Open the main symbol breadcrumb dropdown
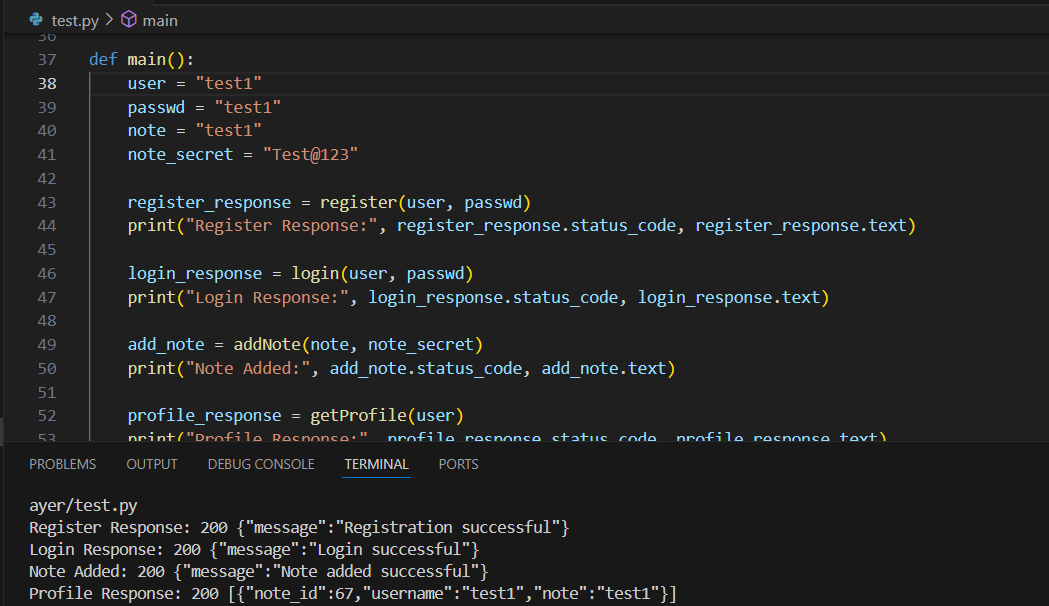The height and width of the screenshot is (606, 1049). click(158, 20)
